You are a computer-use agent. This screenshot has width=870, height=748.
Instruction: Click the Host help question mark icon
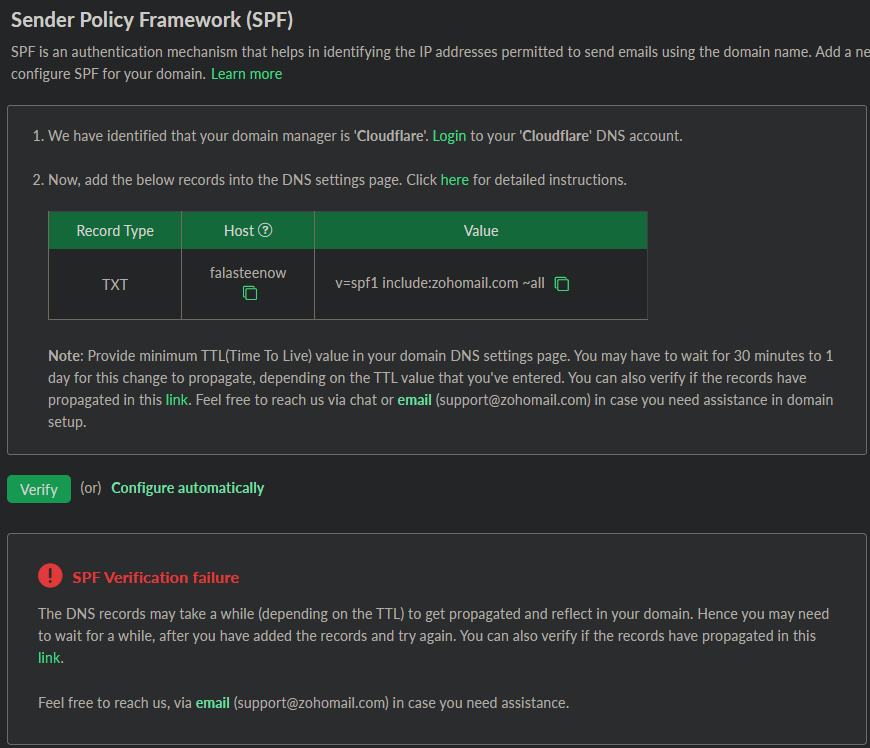pyautogui.click(x=265, y=230)
